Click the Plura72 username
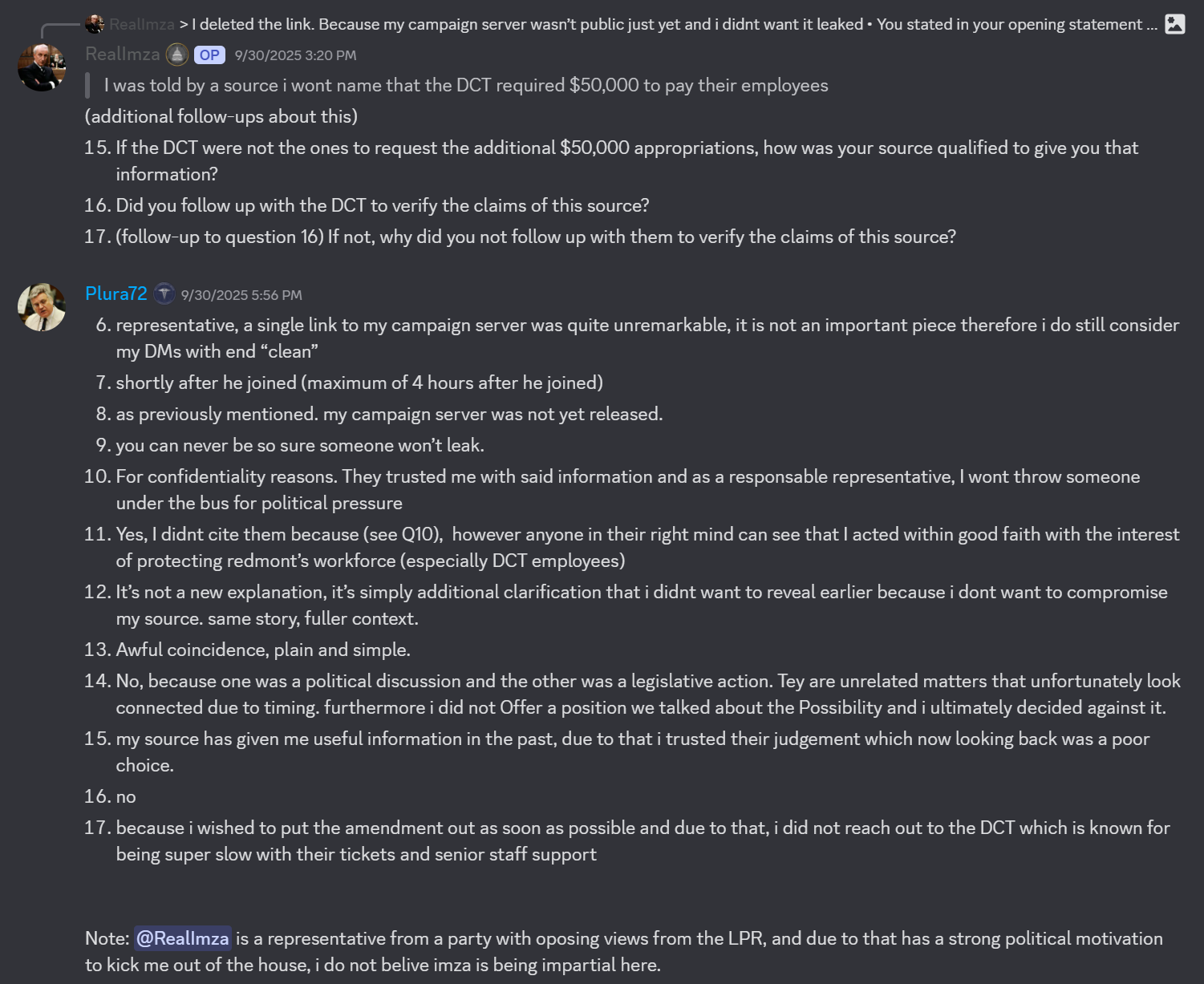1204x984 pixels. (116, 294)
